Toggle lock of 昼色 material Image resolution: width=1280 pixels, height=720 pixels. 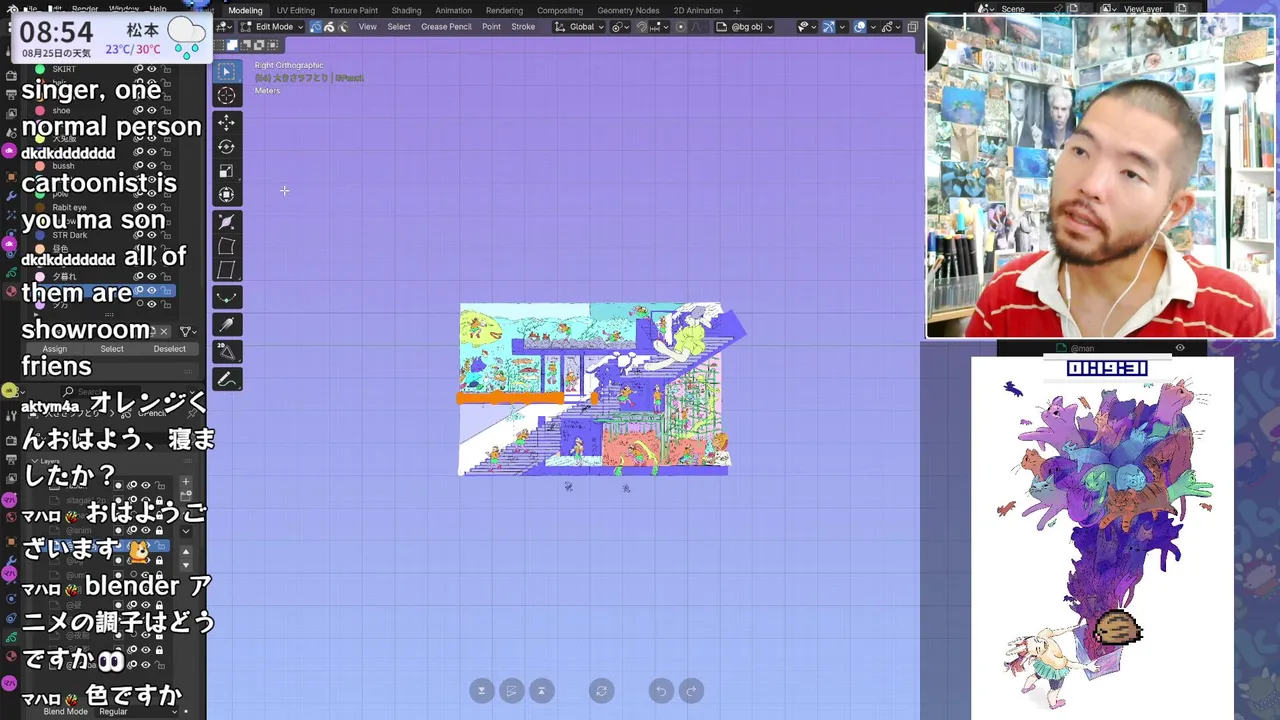coord(165,248)
